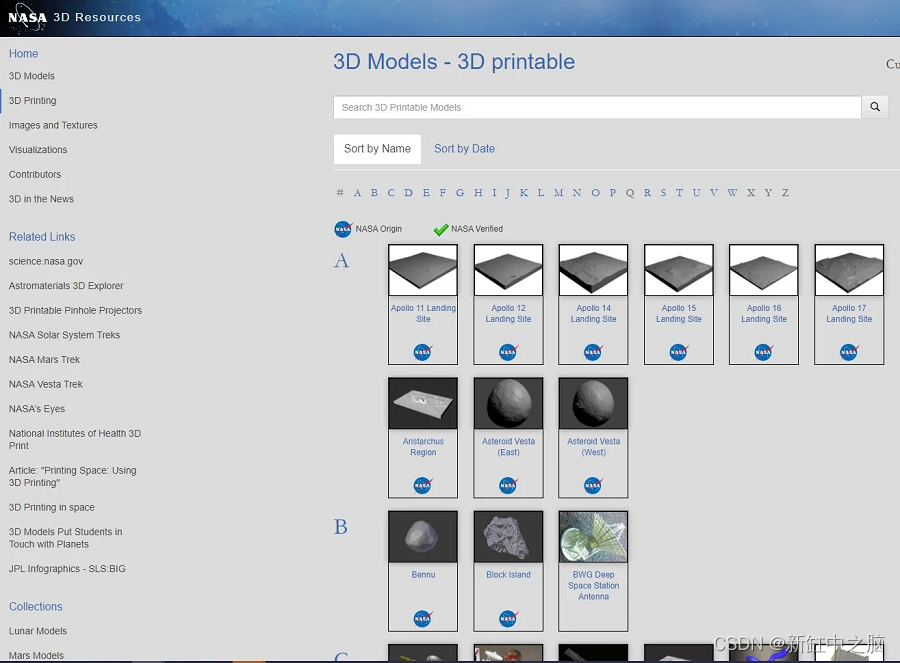Image resolution: width=900 pixels, height=663 pixels.
Task: Jump to letter A in alphabet index
Action: pyautogui.click(x=357, y=193)
